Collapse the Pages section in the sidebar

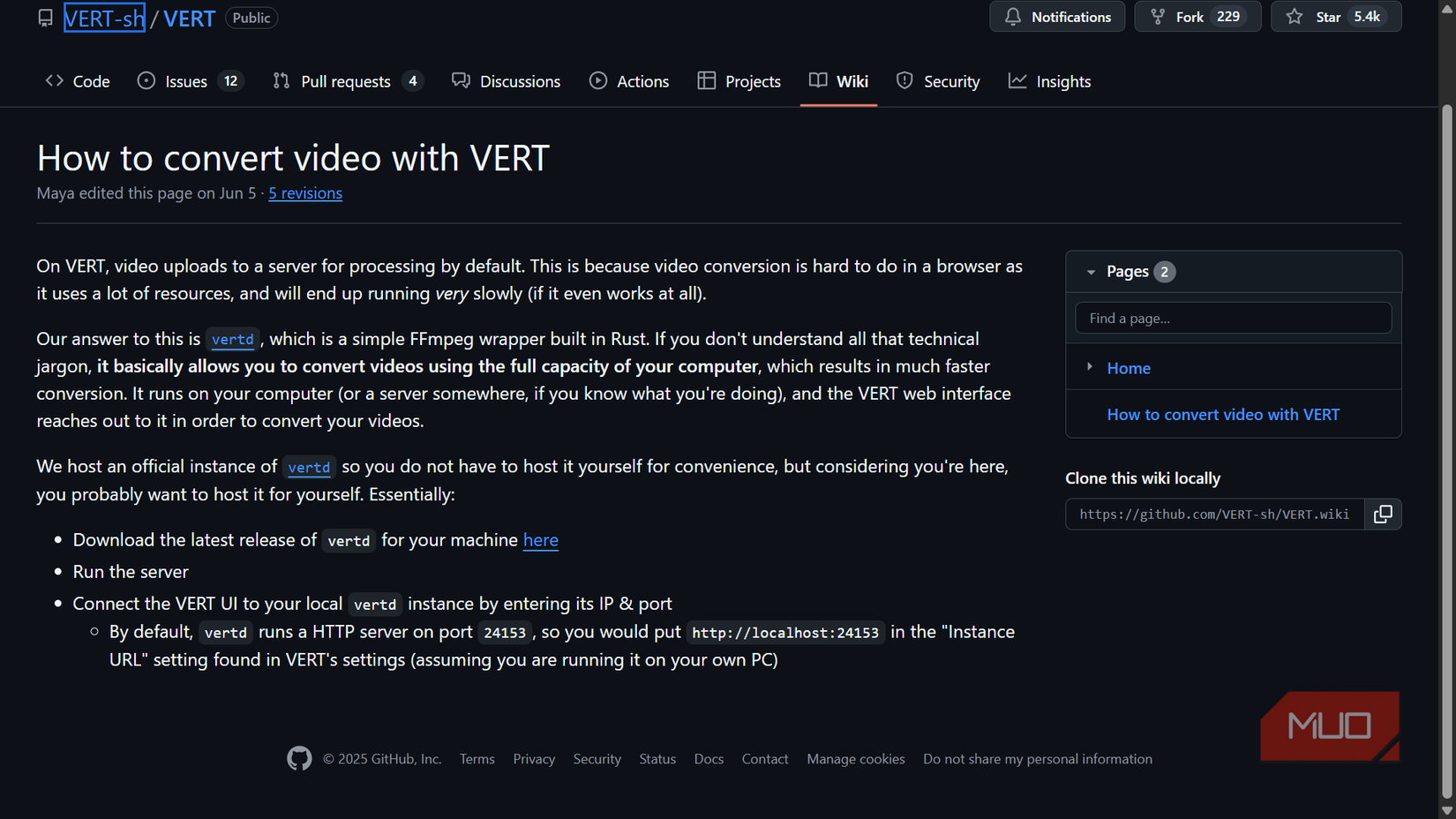[x=1092, y=272]
